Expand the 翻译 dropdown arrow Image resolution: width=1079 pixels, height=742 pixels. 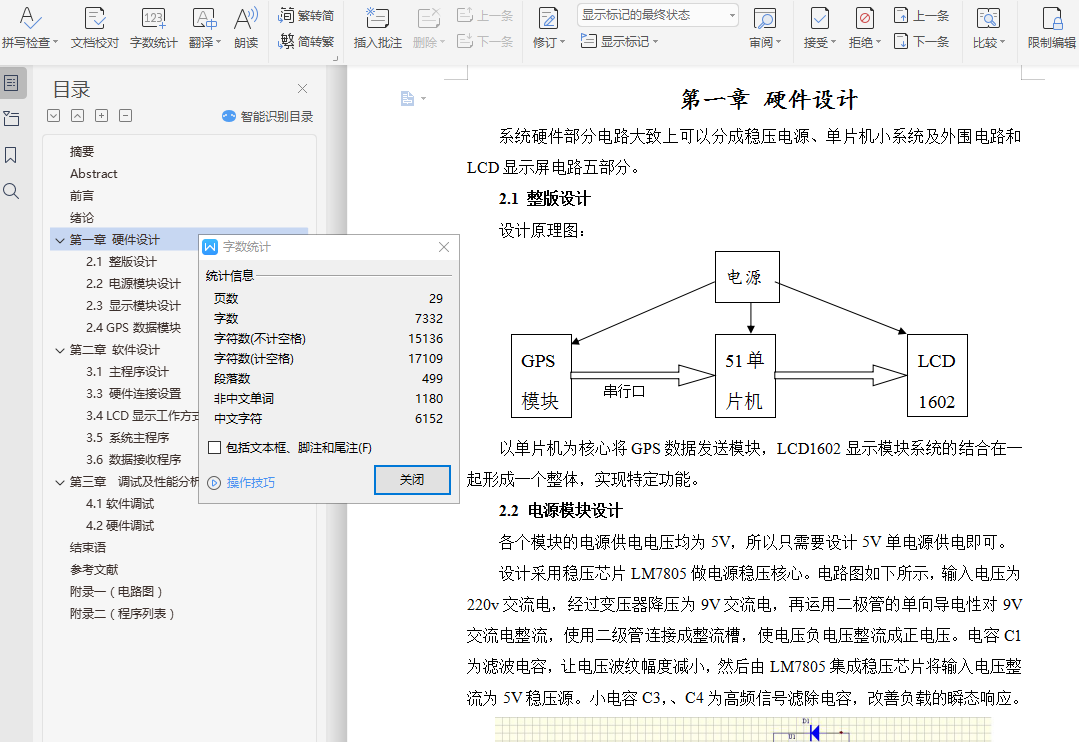click(x=219, y=43)
